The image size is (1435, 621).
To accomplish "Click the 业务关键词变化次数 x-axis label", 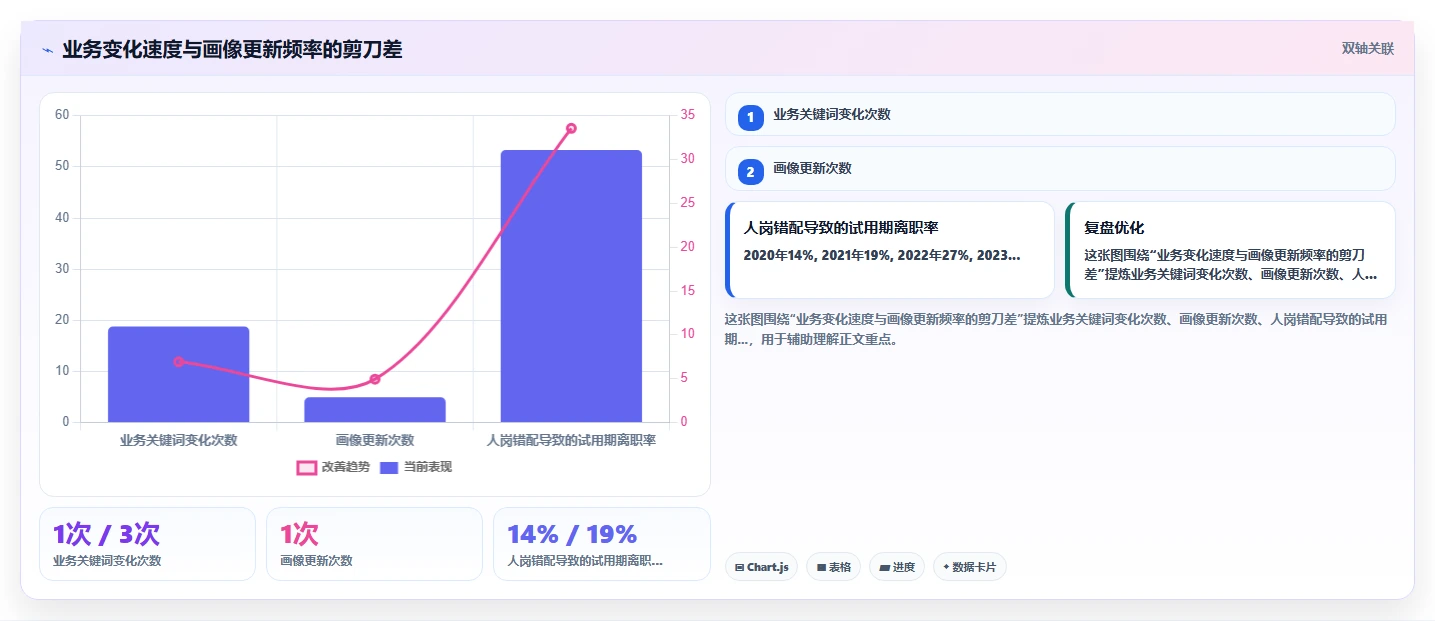I will tap(179, 440).
